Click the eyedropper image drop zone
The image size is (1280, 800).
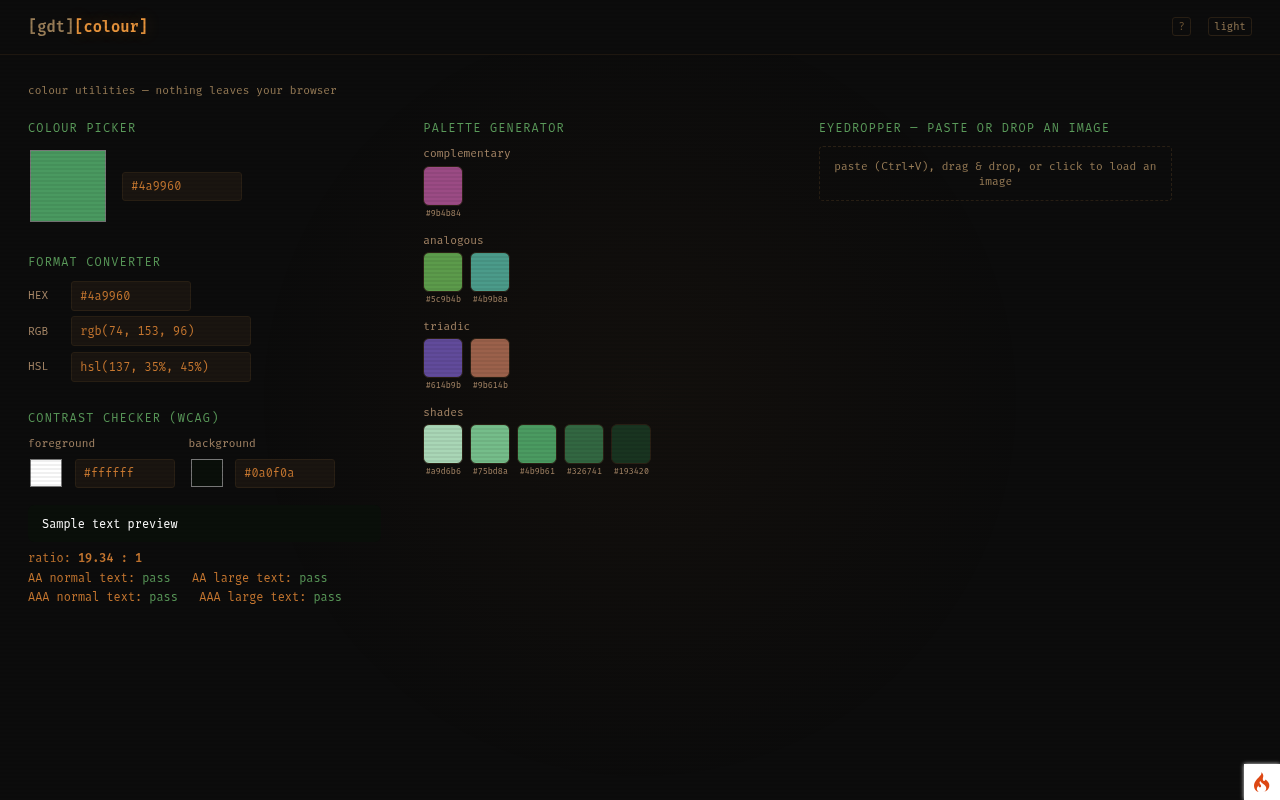(x=995, y=174)
